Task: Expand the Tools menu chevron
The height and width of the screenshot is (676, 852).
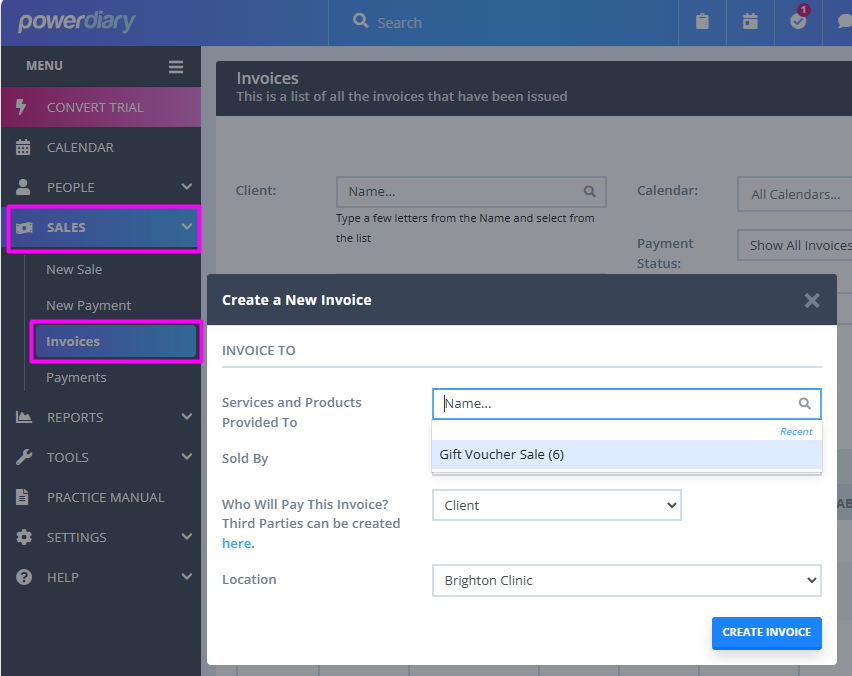Action: pyautogui.click(x=186, y=456)
